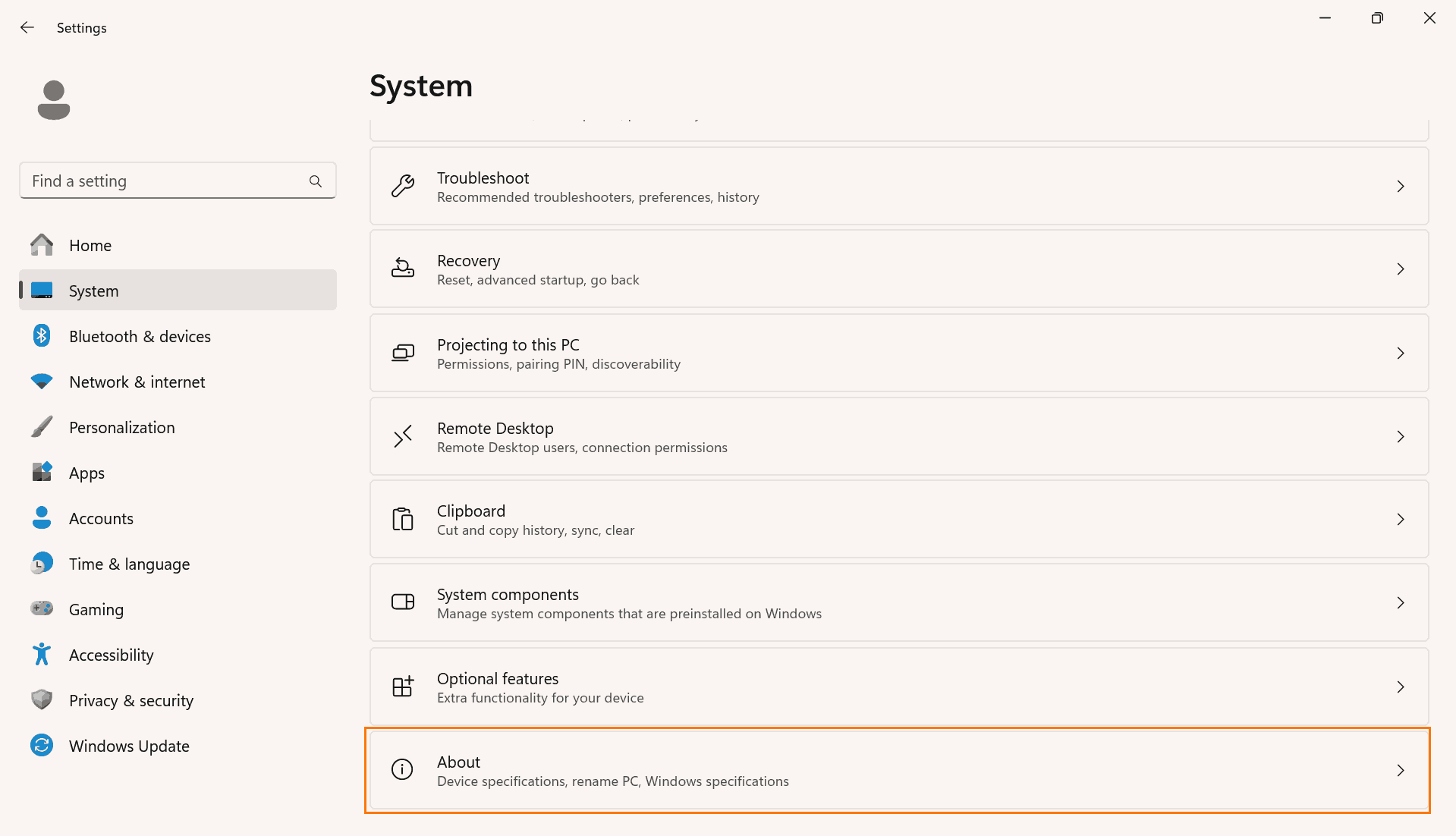
Task: Expand the Remote Desktop chevron arrow
Action: 1401,436
